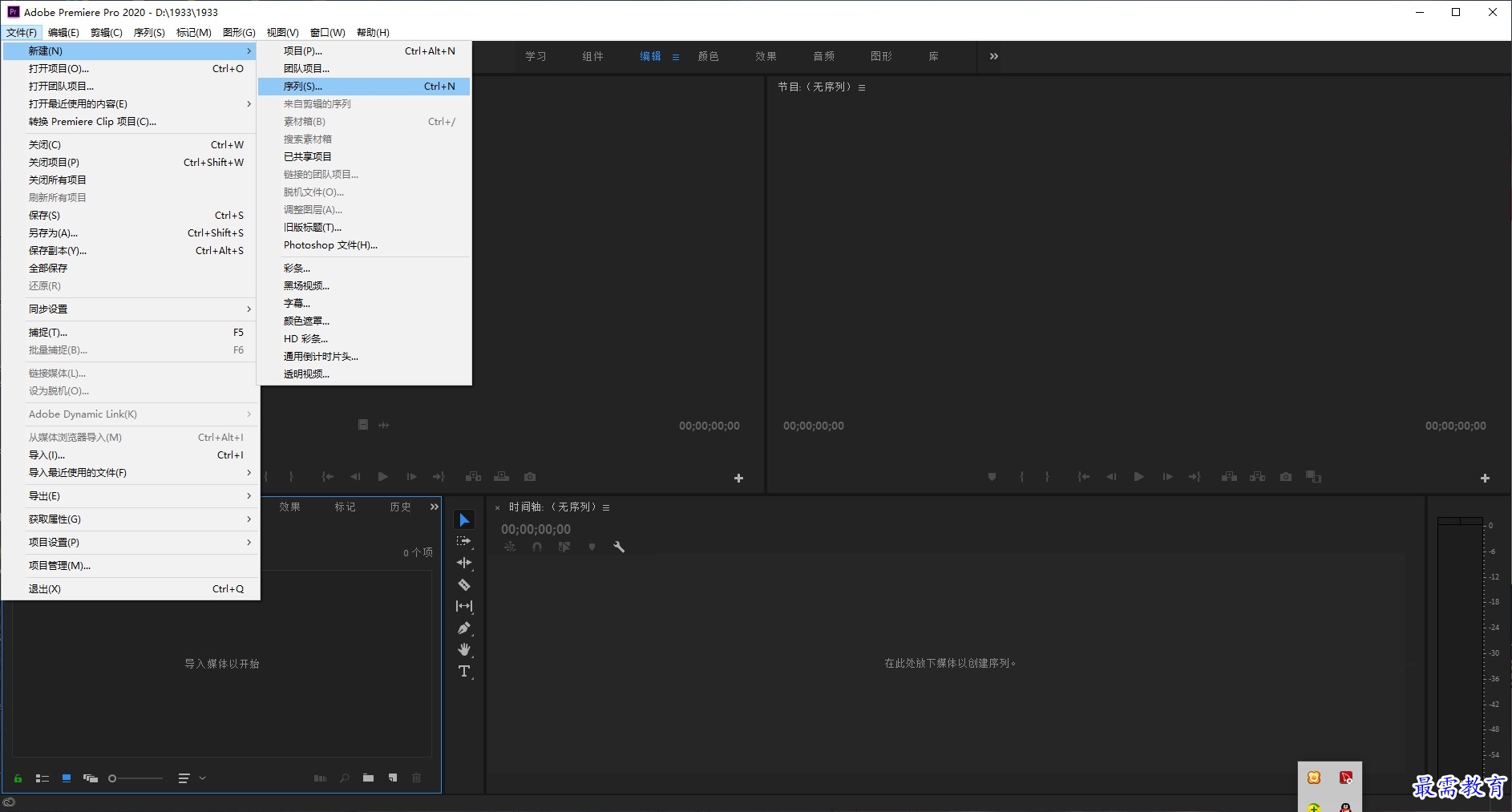Choose Photoshop 文件(H)... menu item
The image size is (1512, 812).
pyautogui.click(x=364, y=244)
